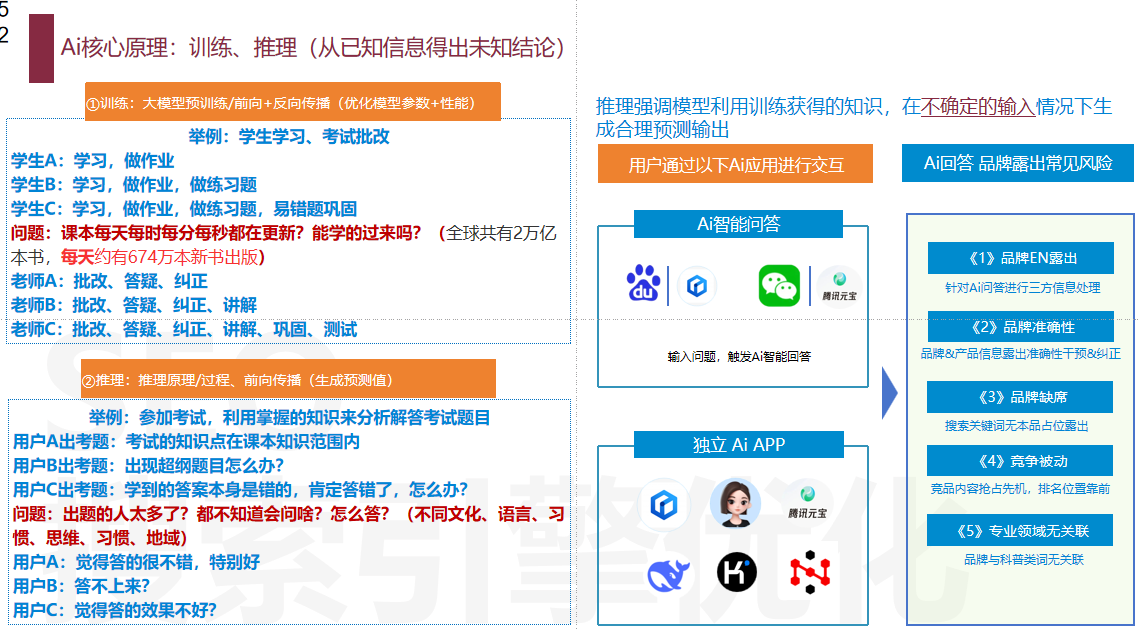Click the green WeChat logo
Screen dimensions: 1140x630
779,286
